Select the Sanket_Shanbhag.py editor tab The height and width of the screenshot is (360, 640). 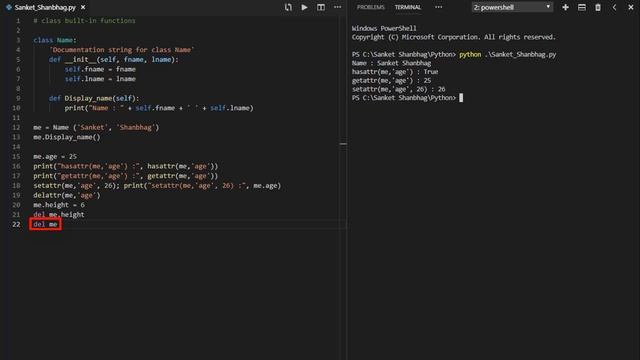click(45, 7)
